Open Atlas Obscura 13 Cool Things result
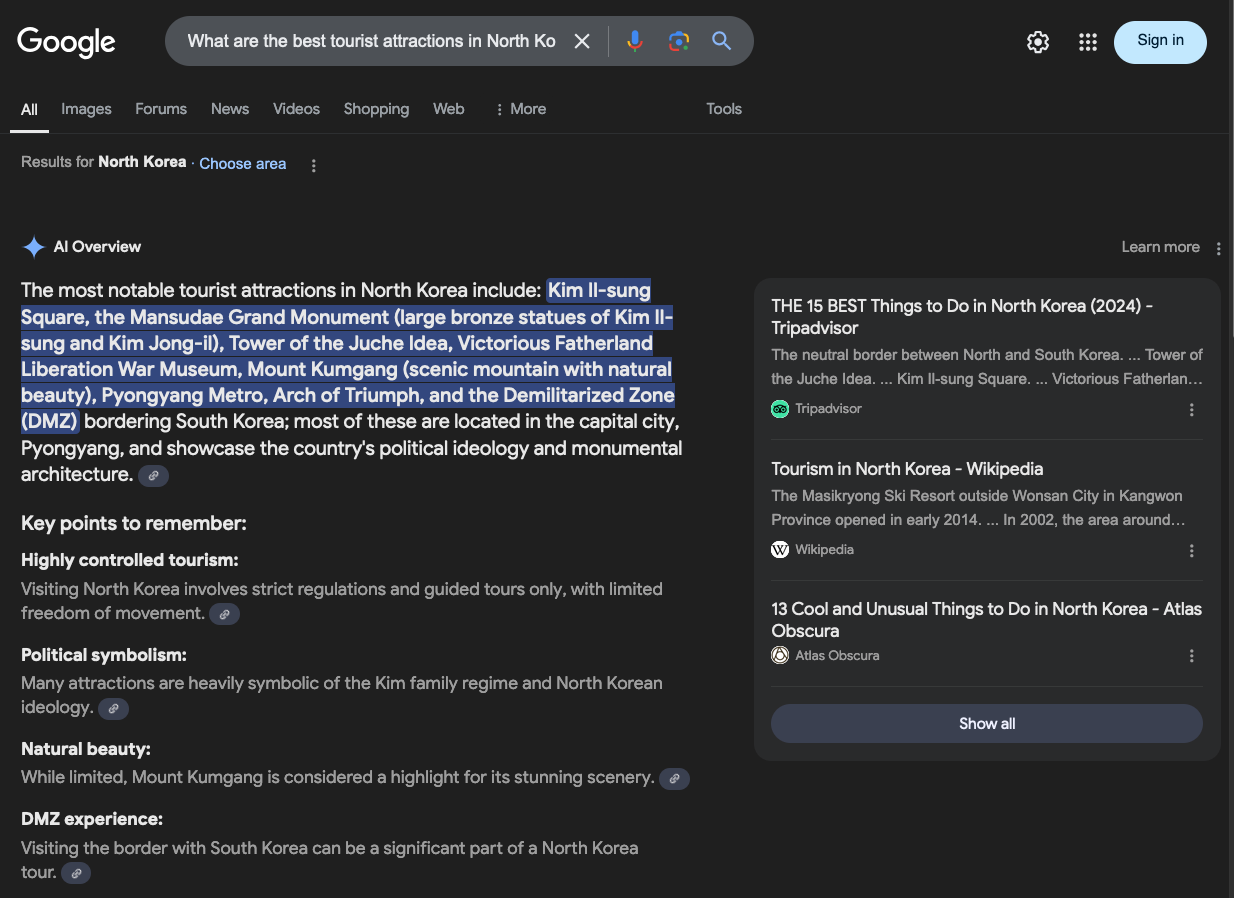The width and height of the screenshot is (1234, 898). pos(986,620)
